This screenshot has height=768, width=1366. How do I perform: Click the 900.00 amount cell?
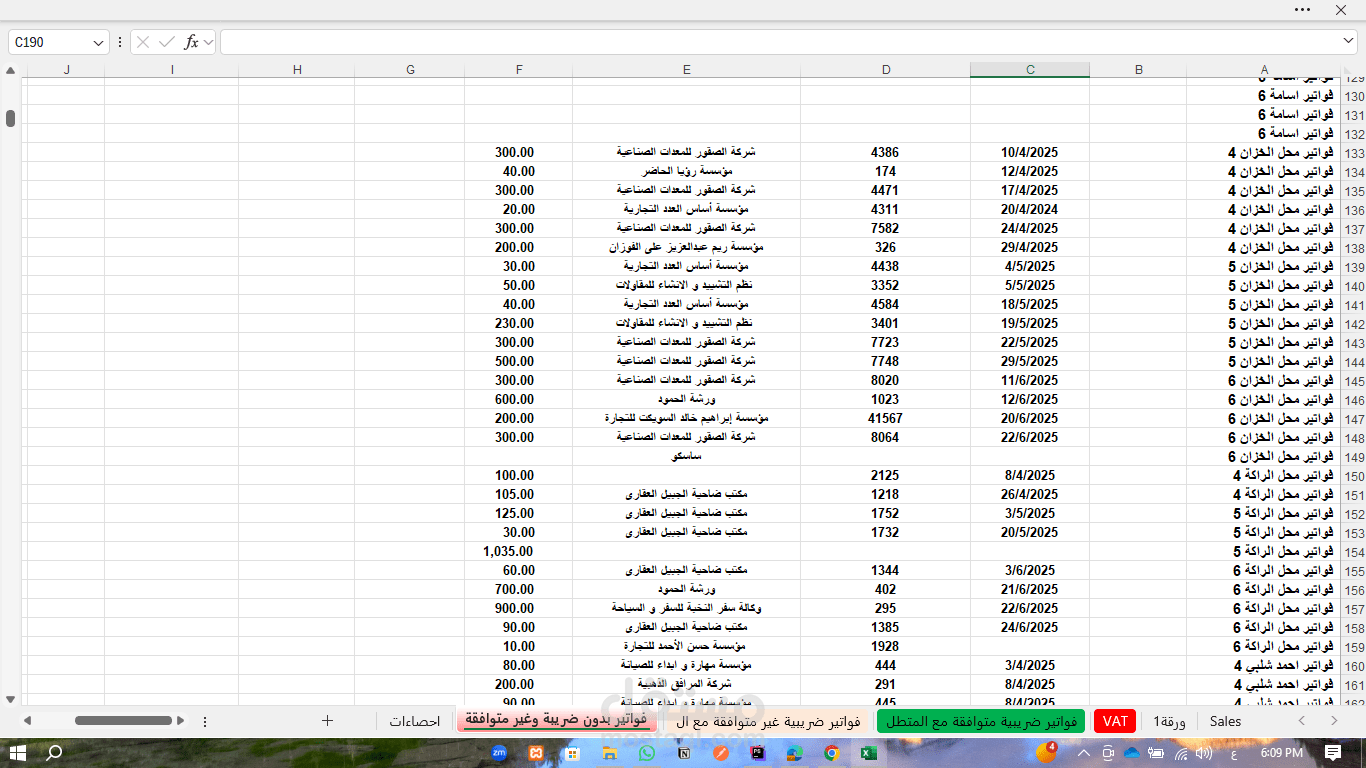coord(519,609)
